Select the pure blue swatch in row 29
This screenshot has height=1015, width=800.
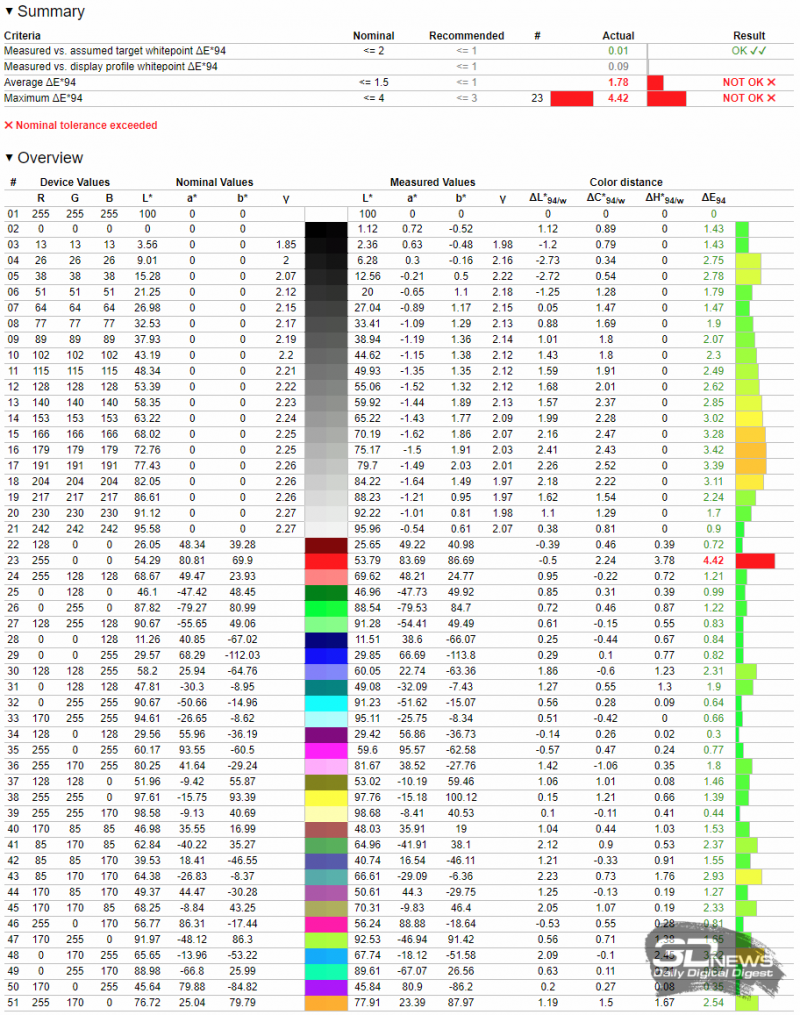(326, 655)
